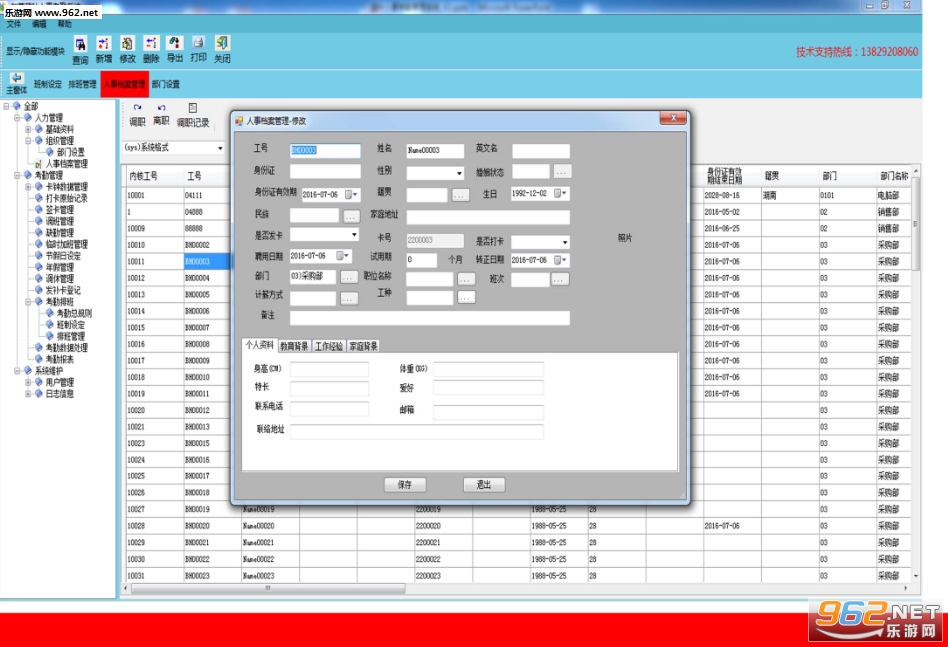Click the 退出 exit button
The height and width of the screenshot is (647, 948).
(484, 484)
